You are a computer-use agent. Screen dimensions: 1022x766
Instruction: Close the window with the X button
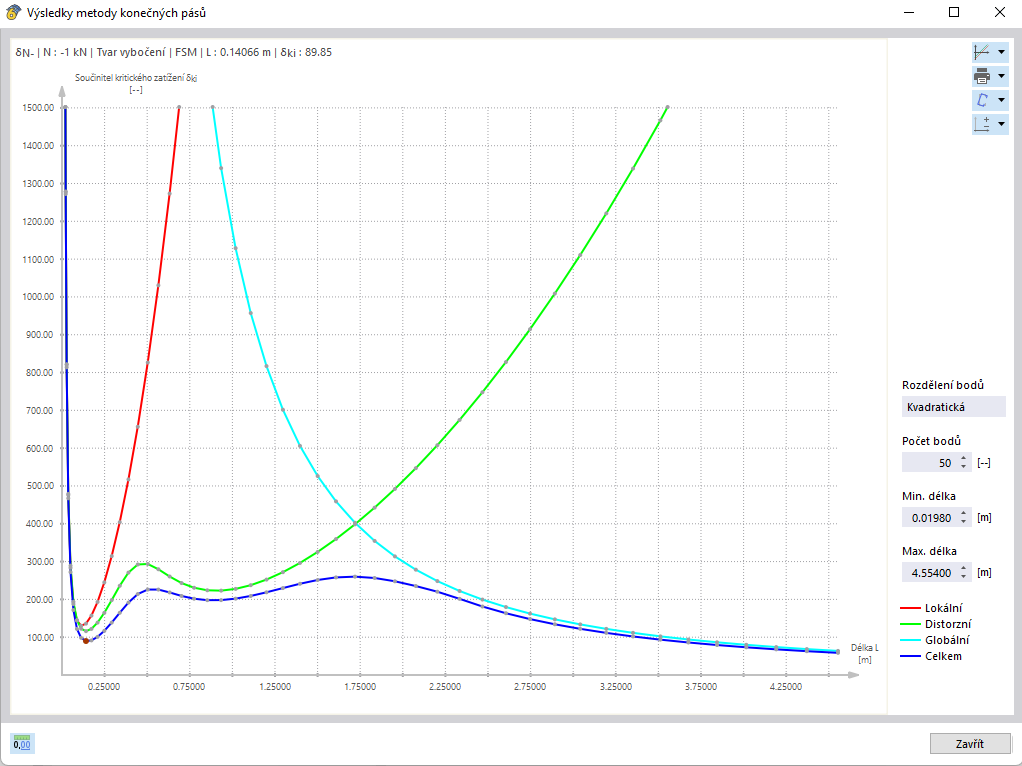999,12
